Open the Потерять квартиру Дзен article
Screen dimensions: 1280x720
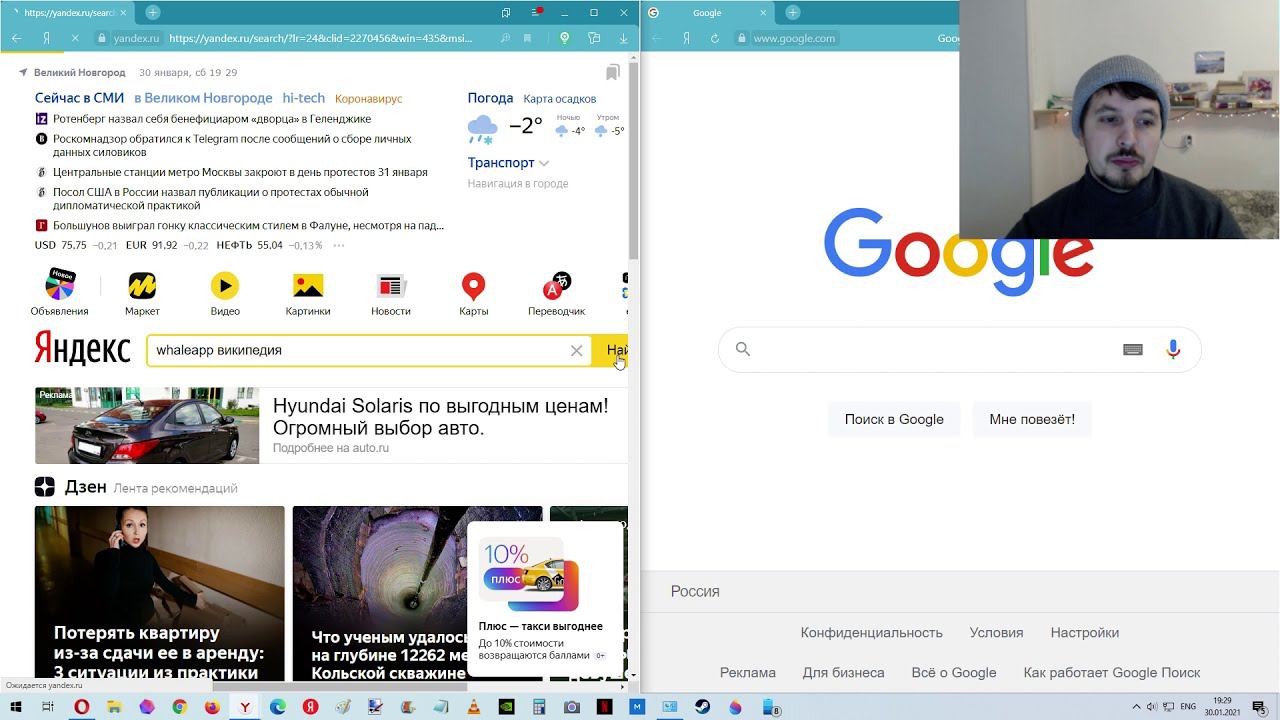click(159, 594)
